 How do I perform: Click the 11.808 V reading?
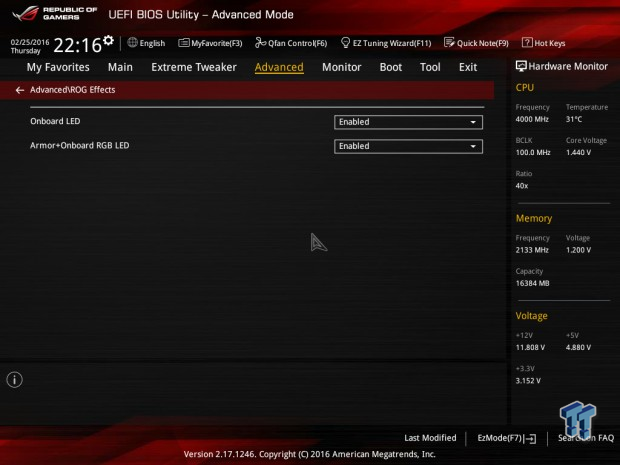tap(530, 347)
